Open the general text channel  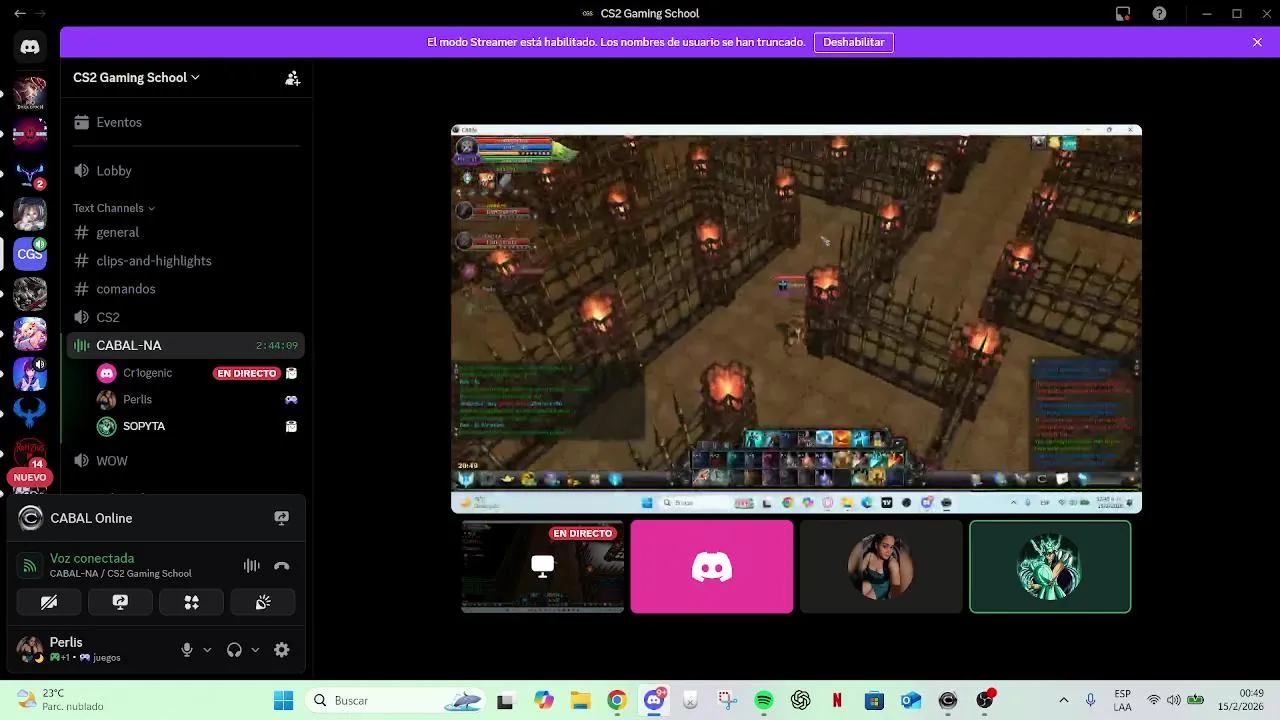click(186, 232)
